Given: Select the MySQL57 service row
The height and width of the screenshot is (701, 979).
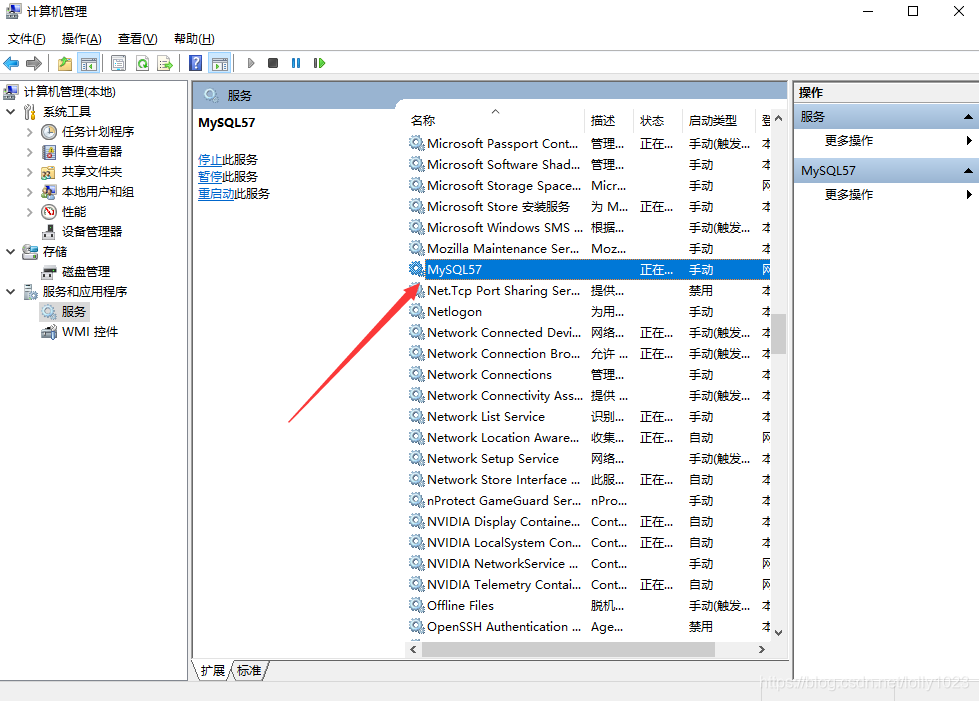Looking at the screenshot, I should 589,270.
